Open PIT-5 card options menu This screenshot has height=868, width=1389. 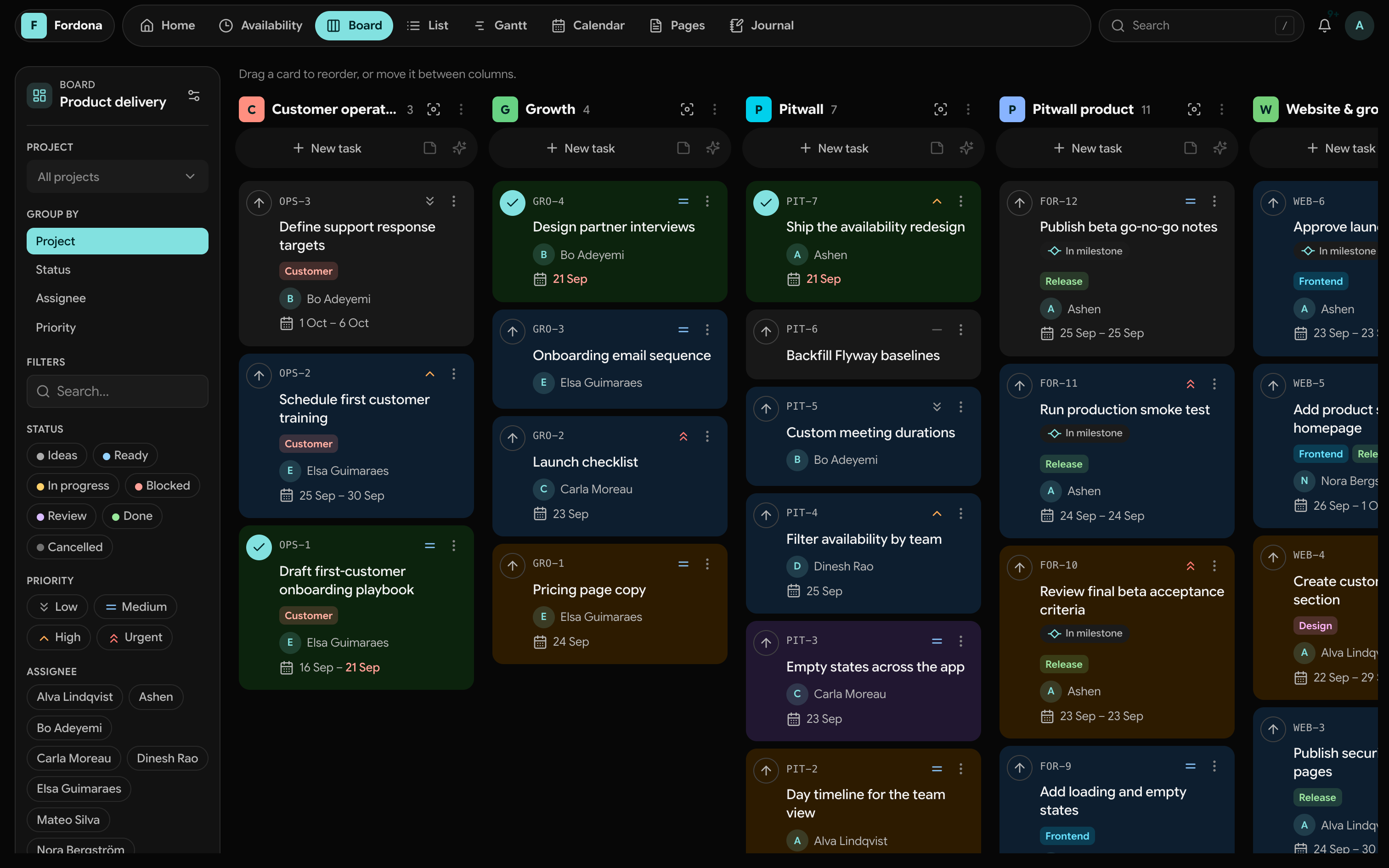961,406
